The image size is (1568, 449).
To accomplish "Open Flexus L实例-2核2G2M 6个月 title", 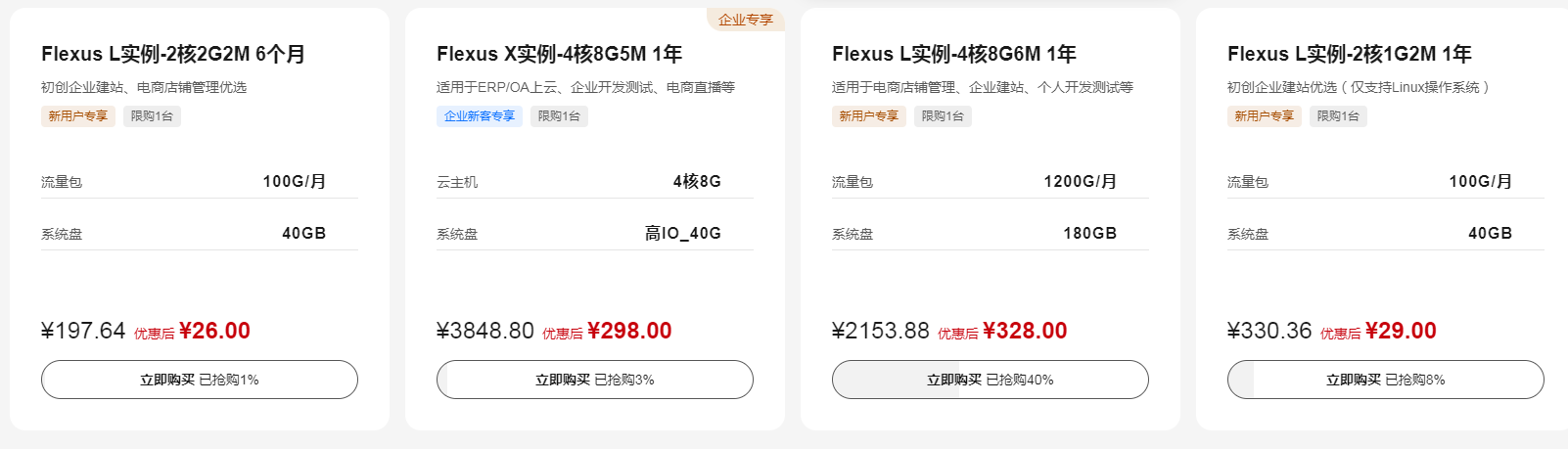I will click(173, 54).
